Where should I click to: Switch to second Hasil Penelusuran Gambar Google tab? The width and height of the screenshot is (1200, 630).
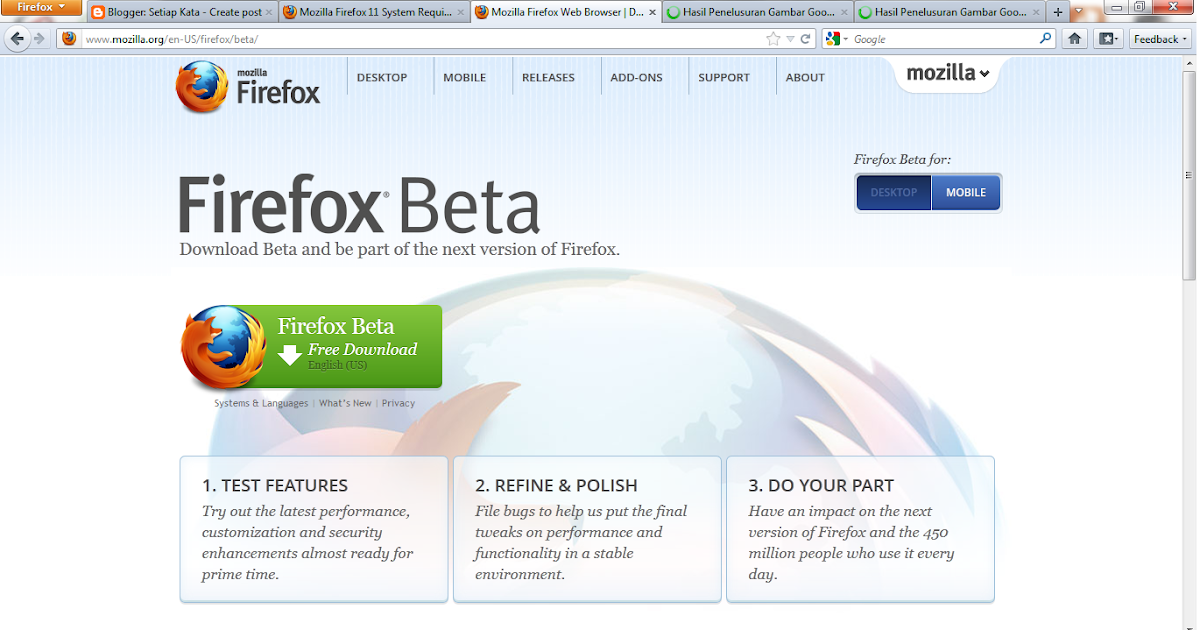click(x=947, y=12)
